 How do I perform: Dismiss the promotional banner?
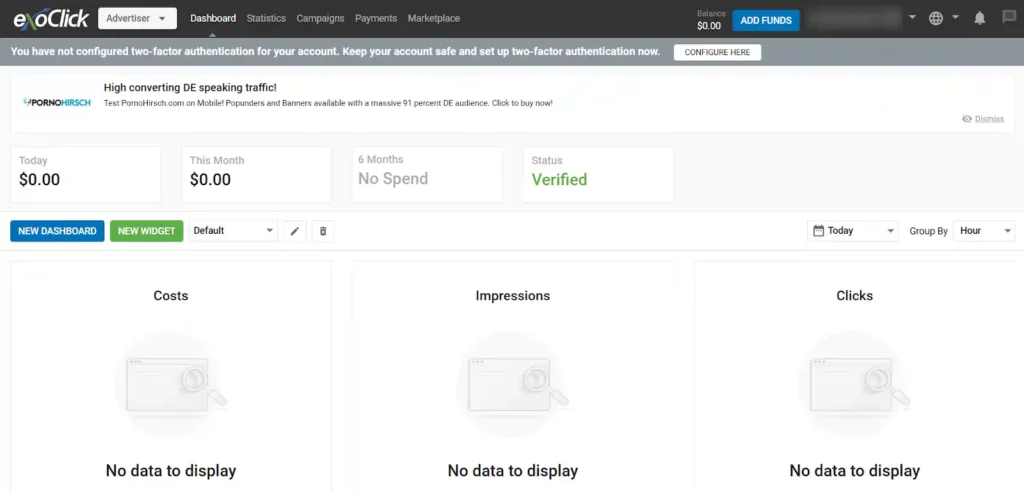click(989, 119)
